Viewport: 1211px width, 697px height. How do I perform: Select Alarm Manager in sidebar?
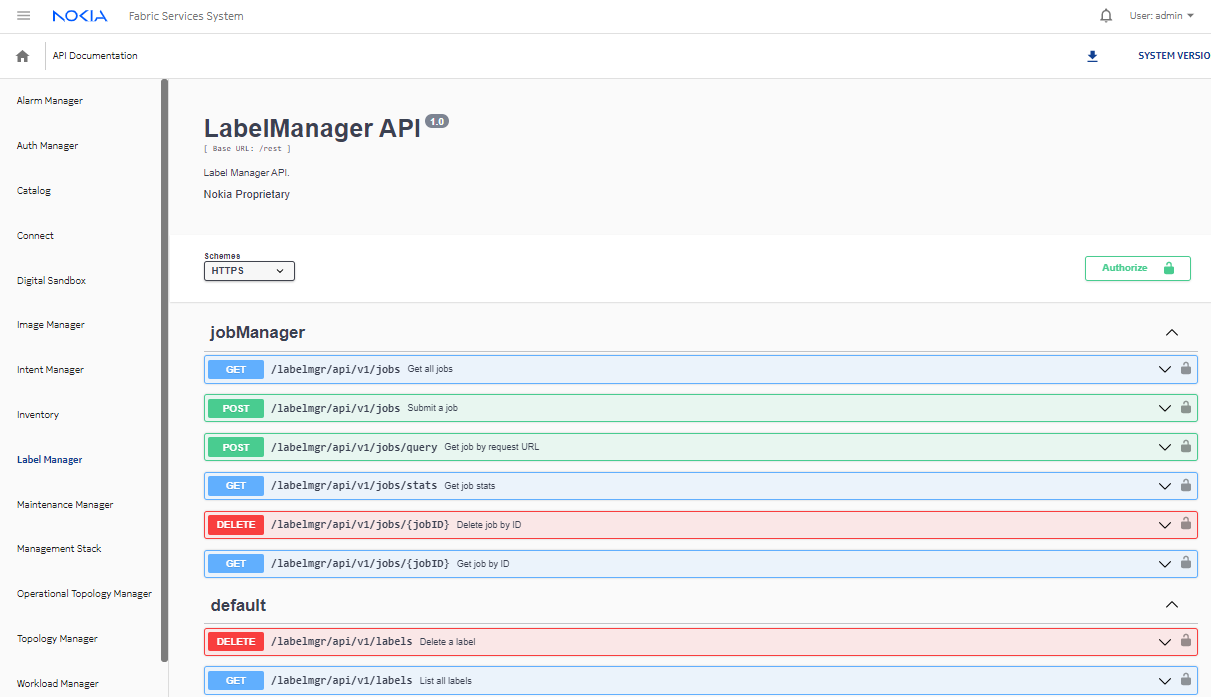point(50,101)
